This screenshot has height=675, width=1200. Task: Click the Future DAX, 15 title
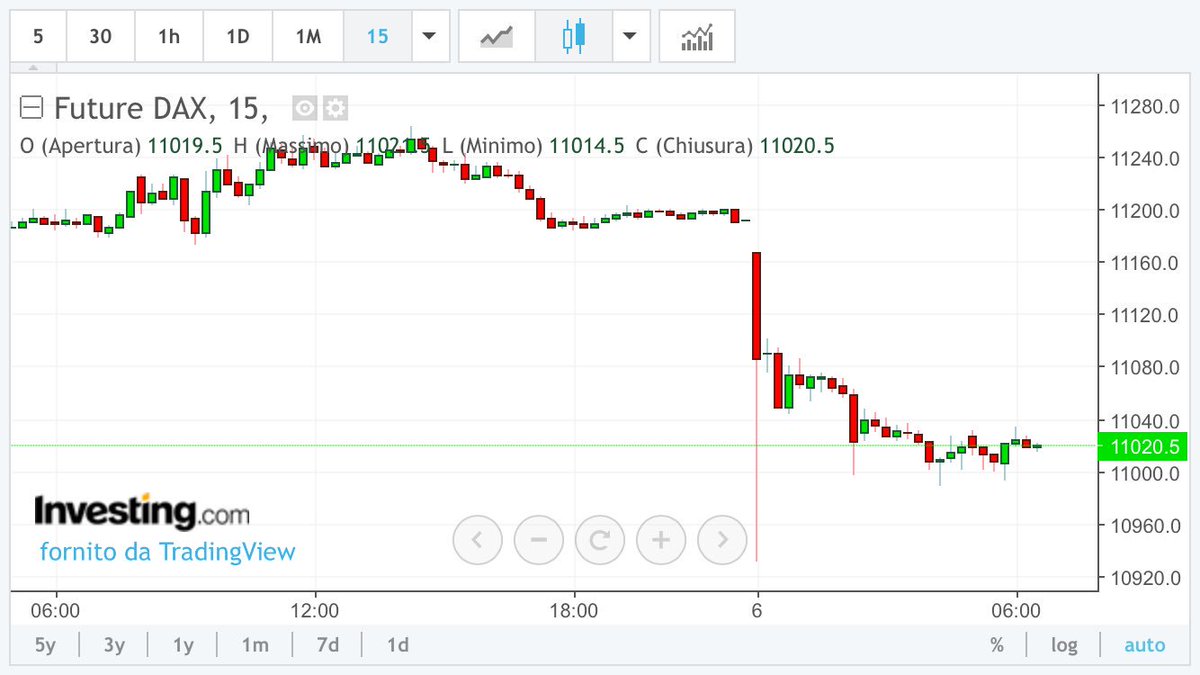click(161, 107)
